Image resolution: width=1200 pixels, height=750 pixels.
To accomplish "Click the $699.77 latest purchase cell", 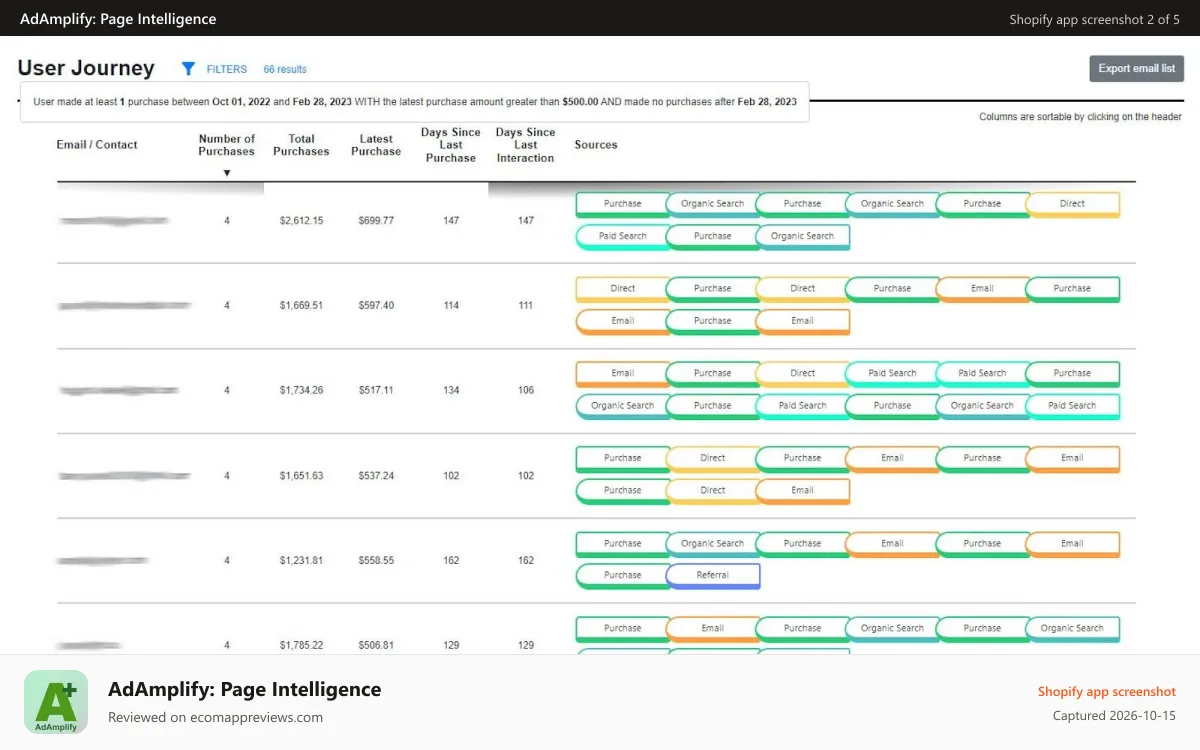I will pos(376,220).
